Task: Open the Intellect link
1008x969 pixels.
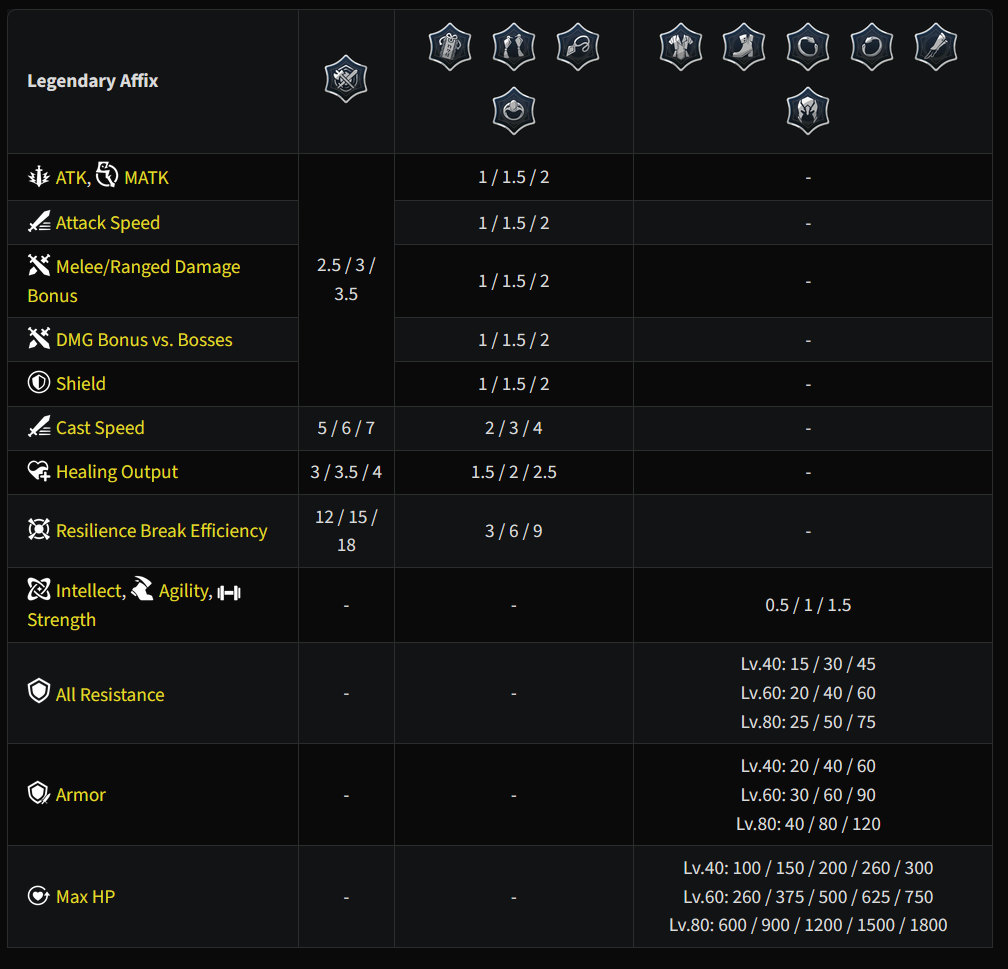Action: tap(89, 591)
